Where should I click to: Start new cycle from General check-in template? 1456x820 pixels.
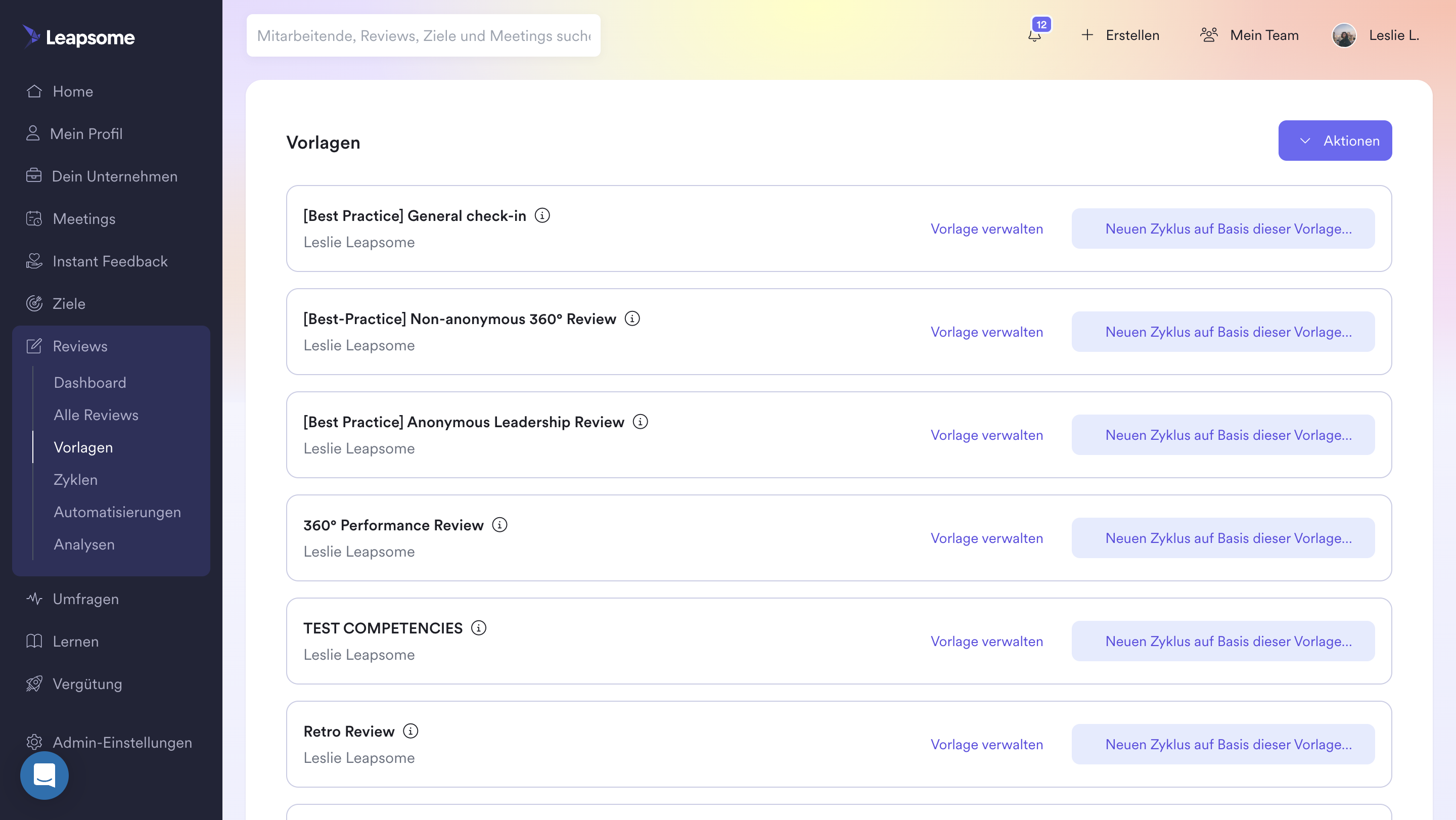tap(1223, 229)
